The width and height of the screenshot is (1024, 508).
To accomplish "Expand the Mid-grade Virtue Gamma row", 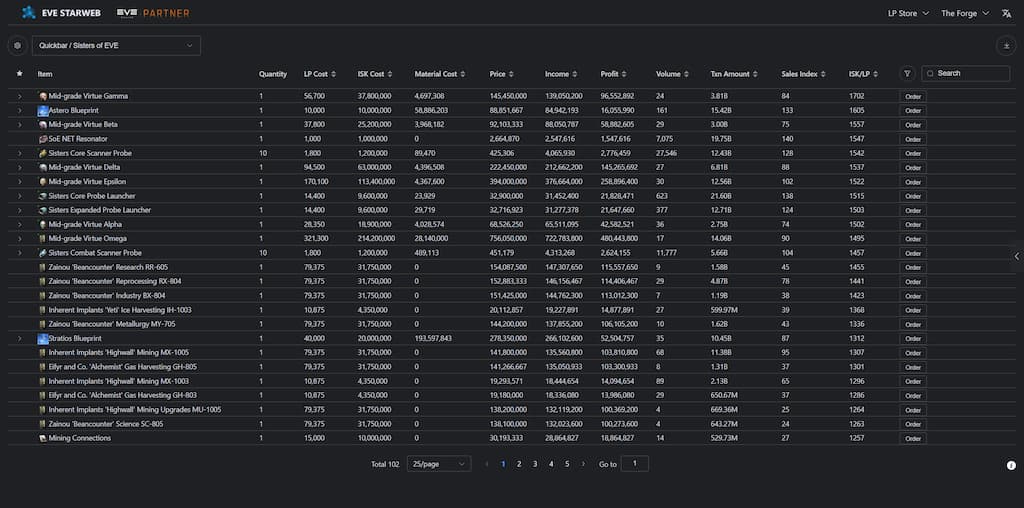I will (x=20, y=97).
